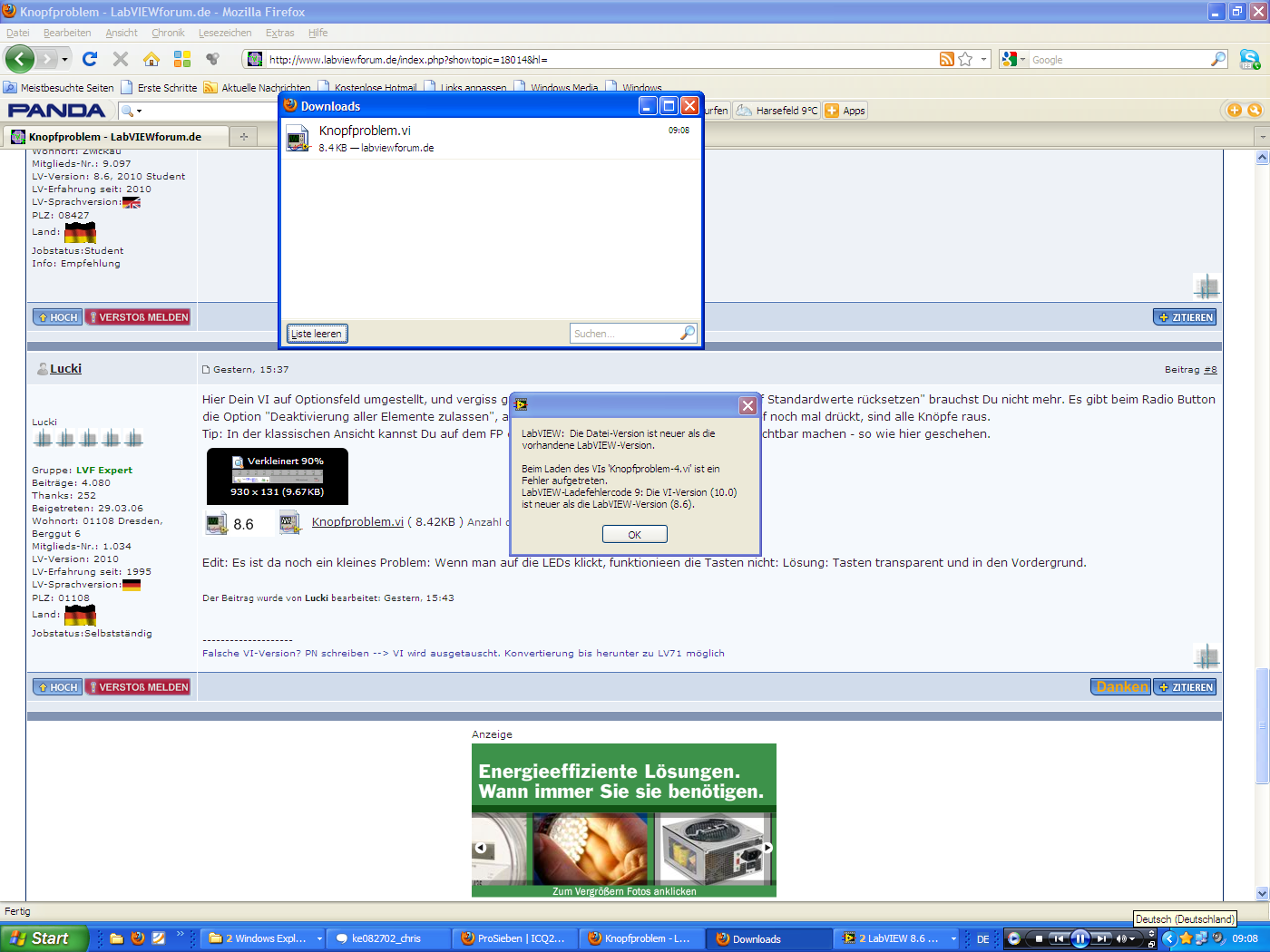Open the Harsefeld 9°C weather widget

coord(777,111)
